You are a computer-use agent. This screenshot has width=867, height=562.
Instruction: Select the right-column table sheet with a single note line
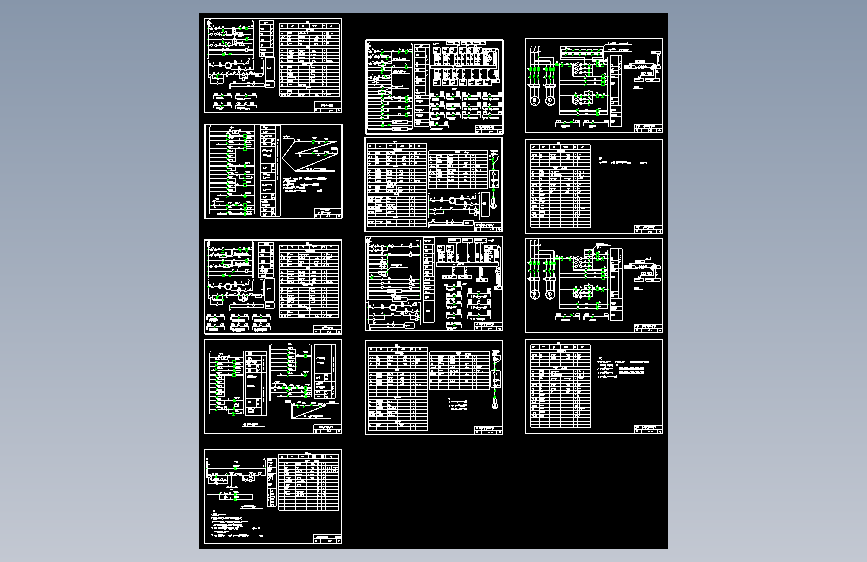594,186
